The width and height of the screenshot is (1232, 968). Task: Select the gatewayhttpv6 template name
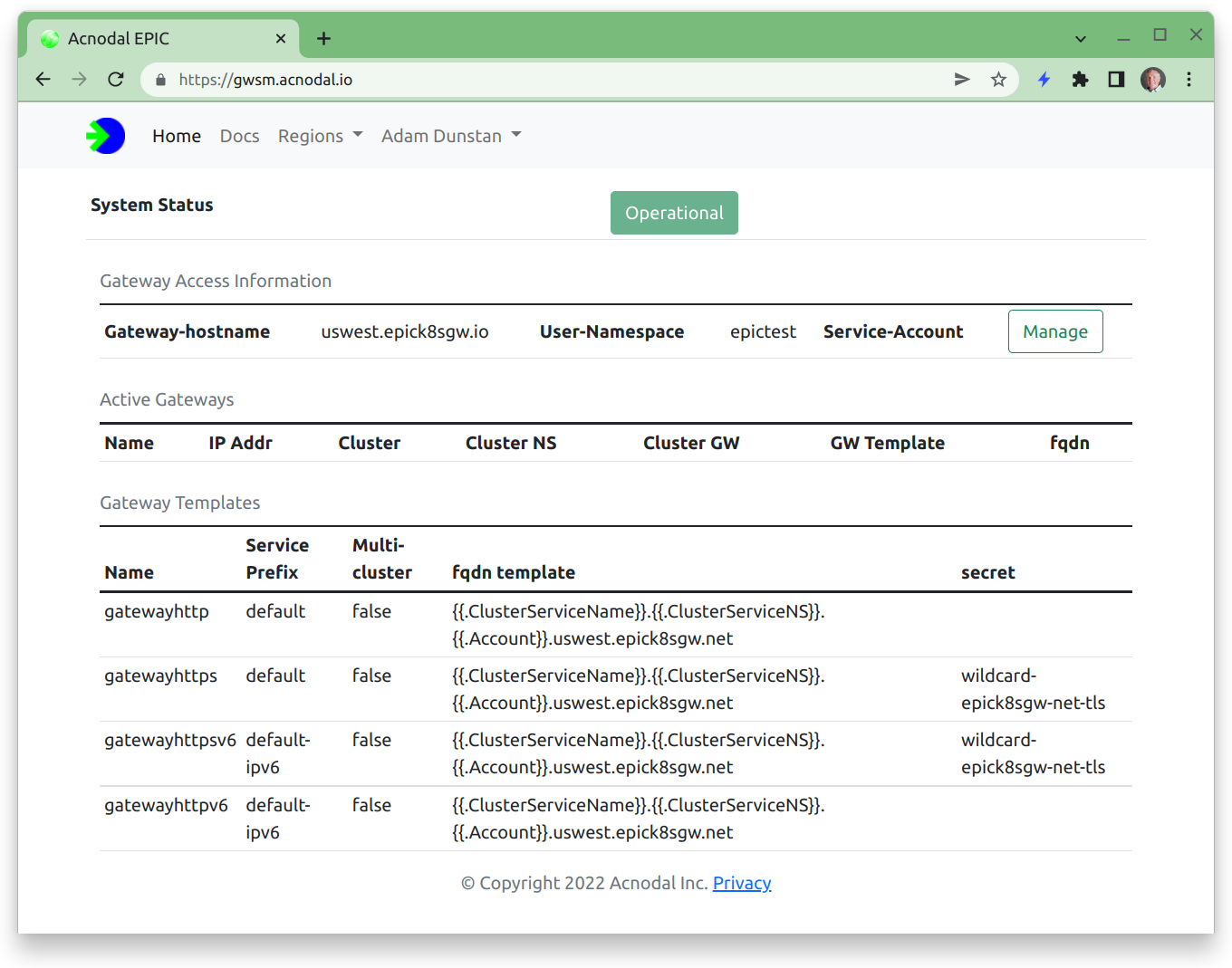click(166, 805)
